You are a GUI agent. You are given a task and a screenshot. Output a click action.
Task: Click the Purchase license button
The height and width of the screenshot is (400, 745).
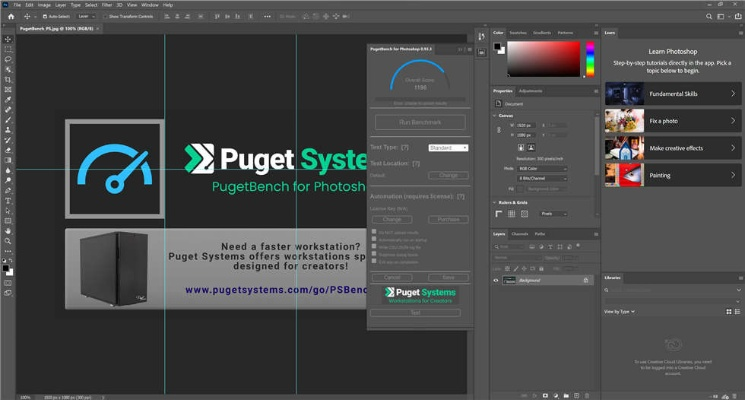[x=449, y=219]
